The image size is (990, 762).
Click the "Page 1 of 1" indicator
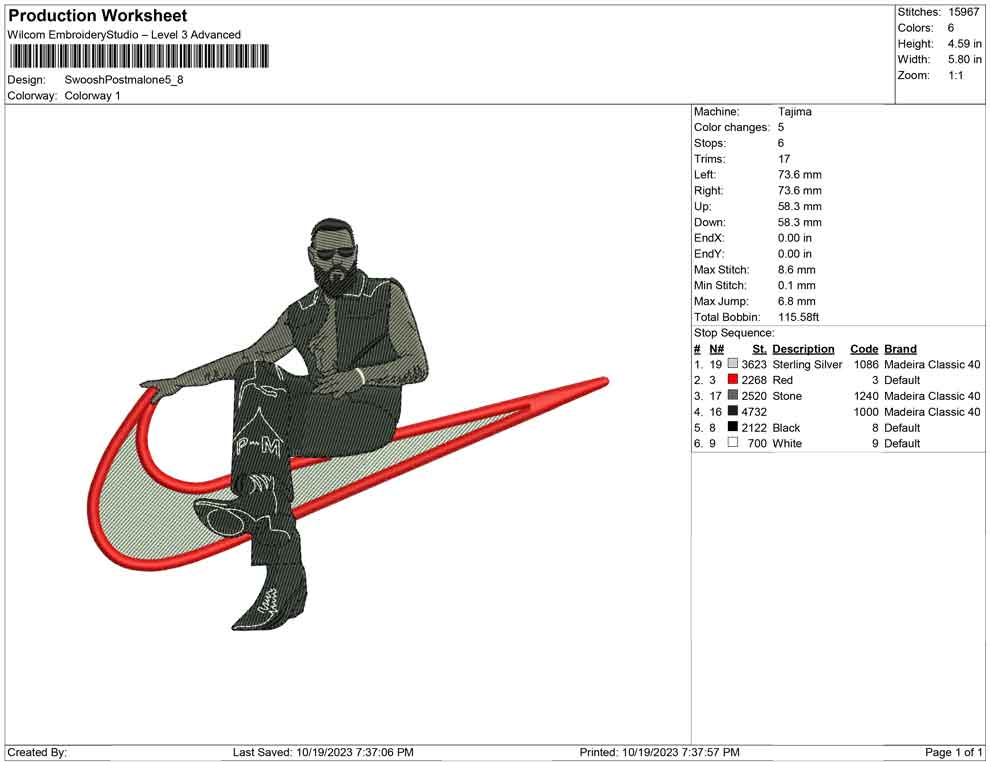click(x=953, y=752)
